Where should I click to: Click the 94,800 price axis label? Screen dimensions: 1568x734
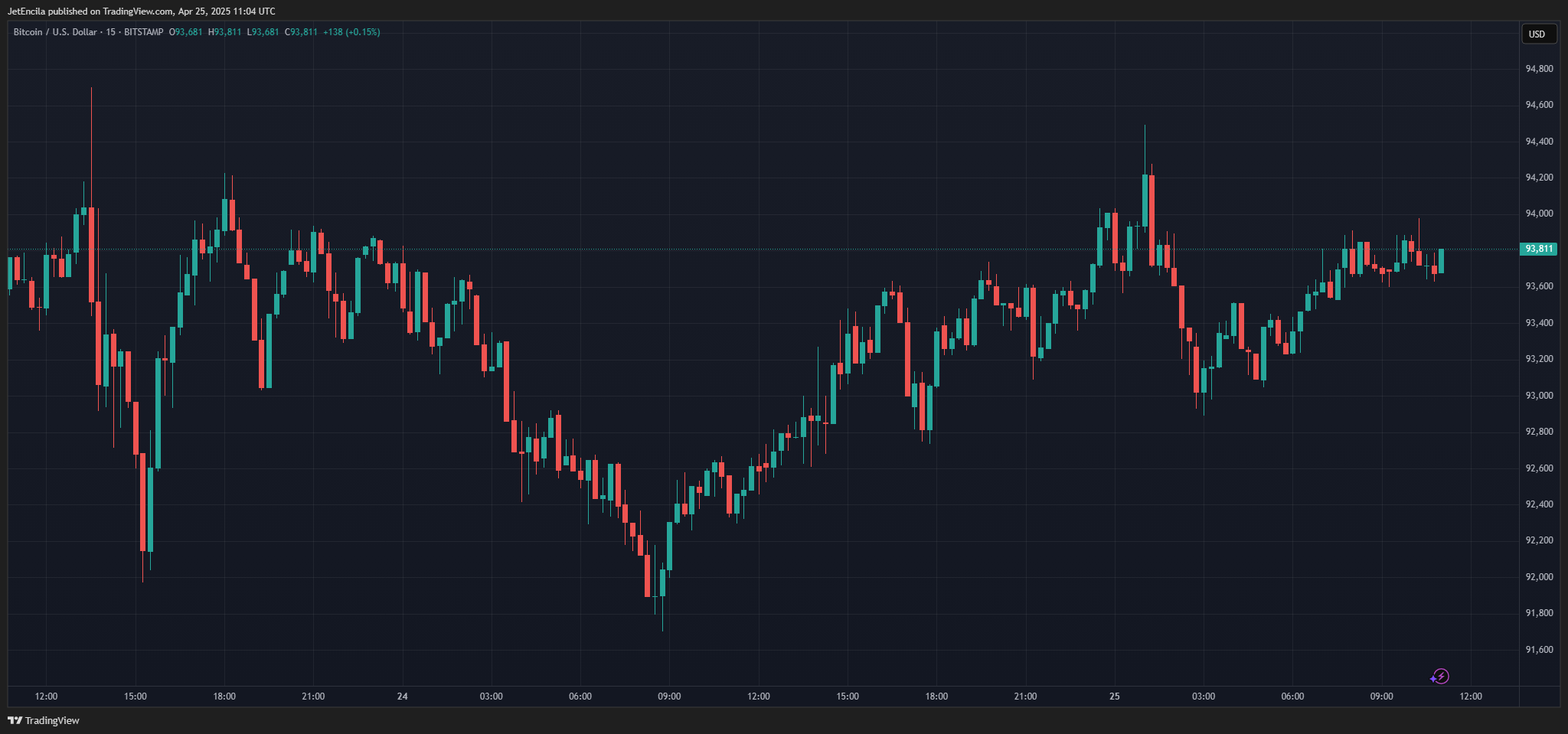tap(1540, 69)
